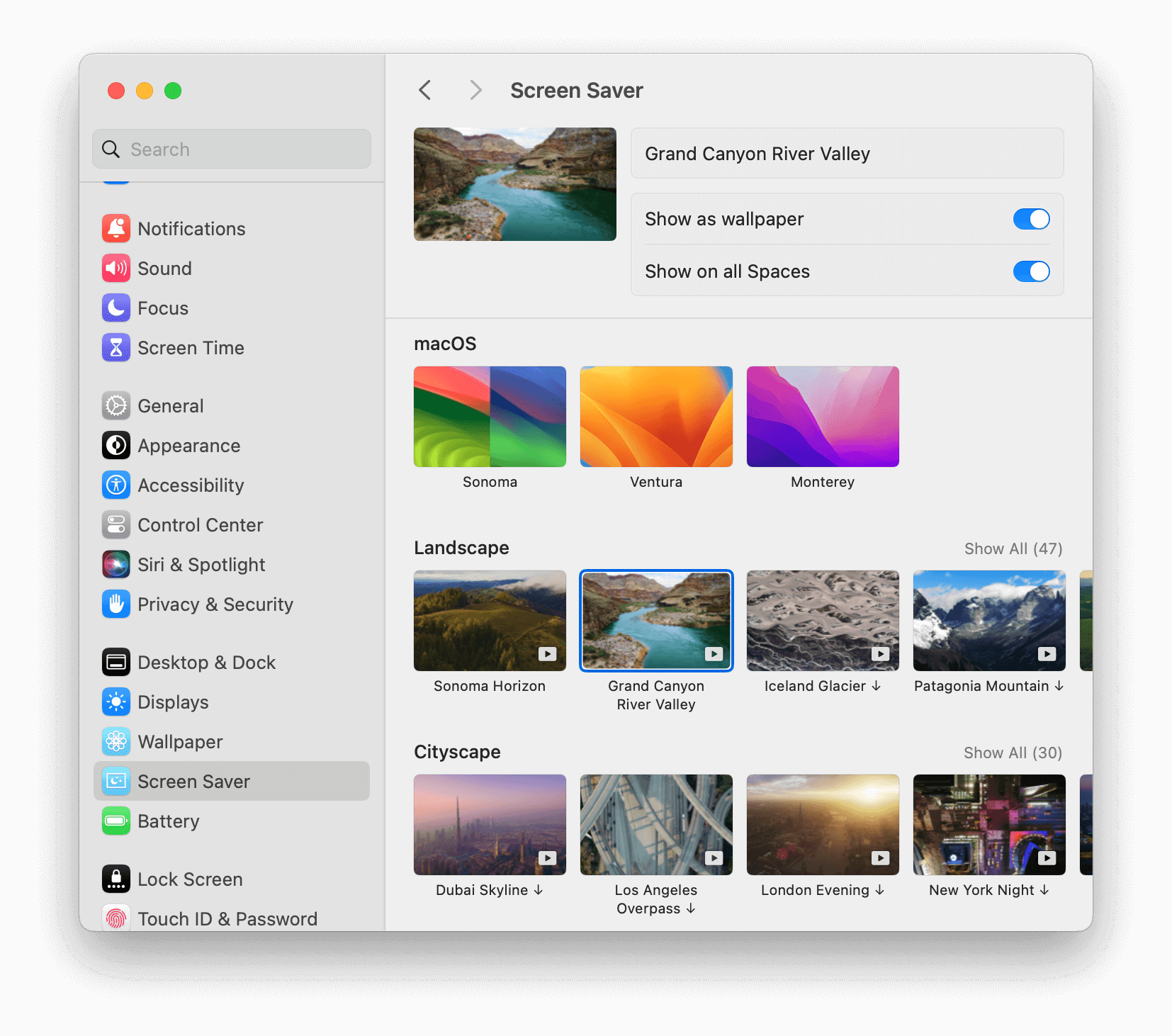Open Touch ID fingerprint icon
This screenshot has height=1036, width=1172.
tap(116, 918)
